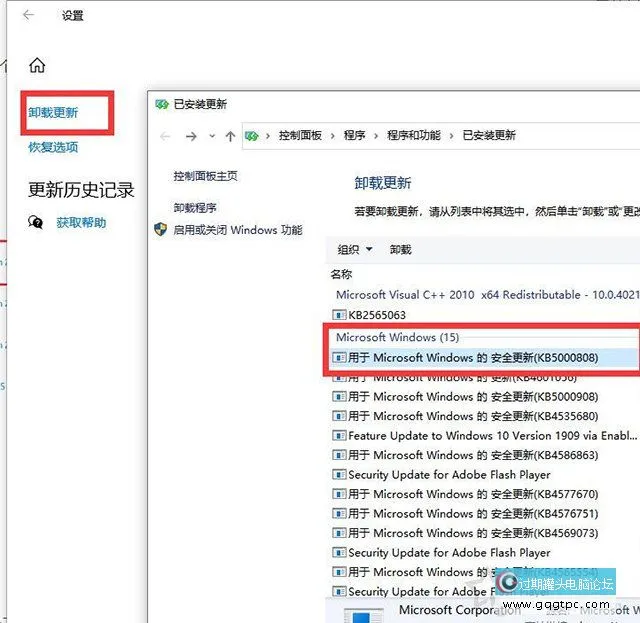Click the 名称 column header
The height and width of the screenshot is (623, 640).
341,274
